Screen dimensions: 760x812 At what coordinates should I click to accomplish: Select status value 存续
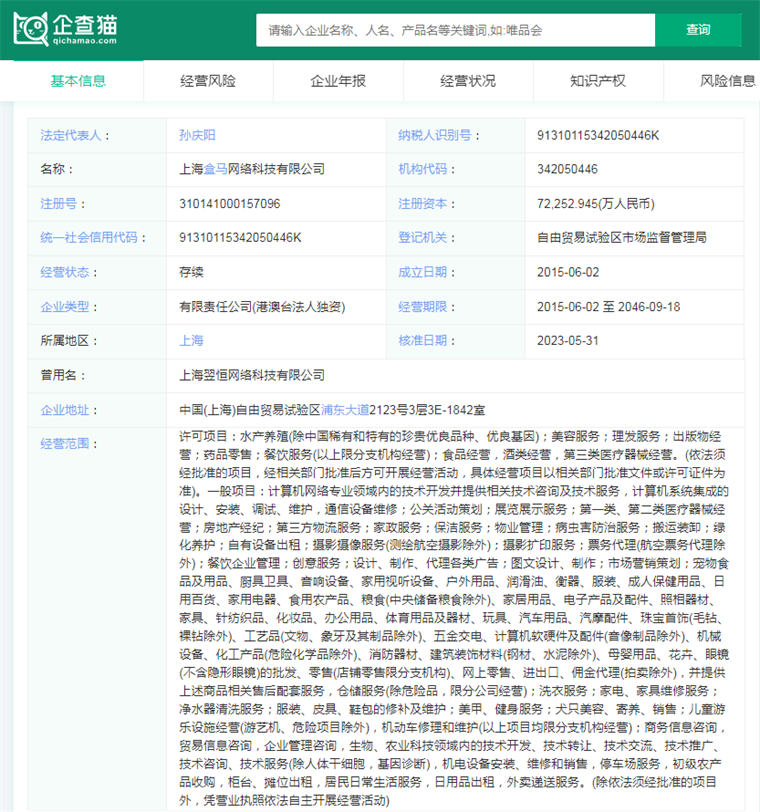pos(191,272)
